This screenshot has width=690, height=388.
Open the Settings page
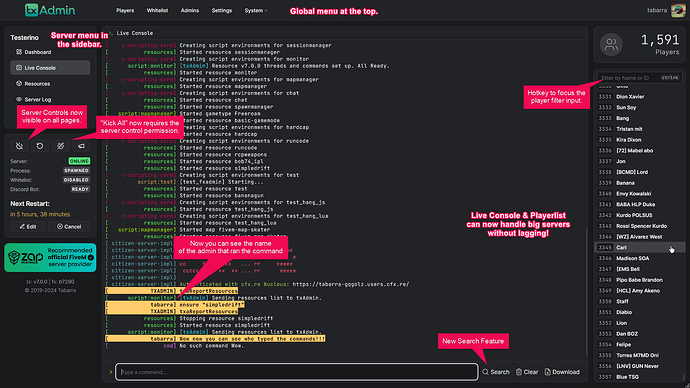(222, 11)
